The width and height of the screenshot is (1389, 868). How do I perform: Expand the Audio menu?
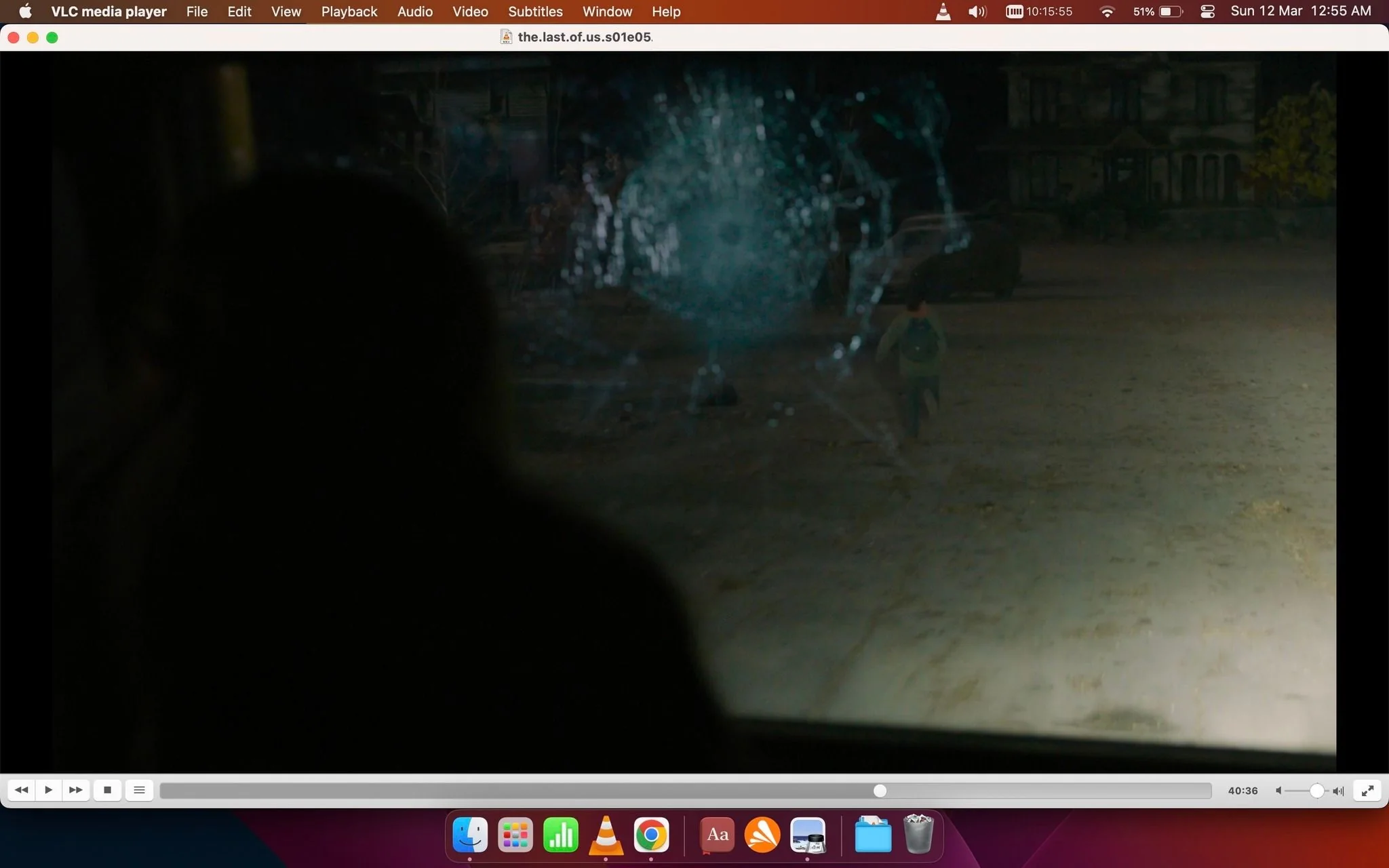pyautogui.click(x=415, y=12)
